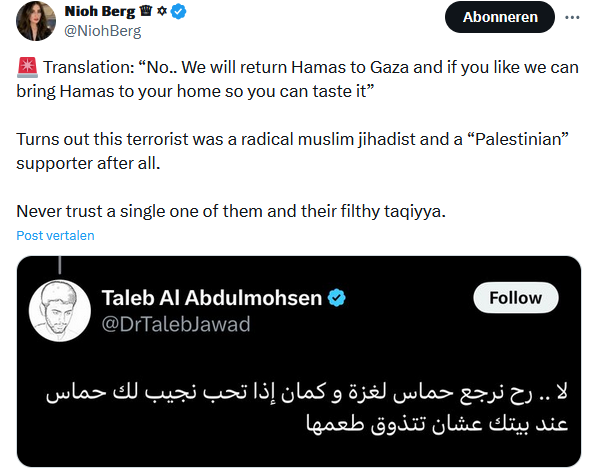Click the Follow button in quoted tweet
The width and height of the screenshot is (591, 474).
click(x=516, y=298)
